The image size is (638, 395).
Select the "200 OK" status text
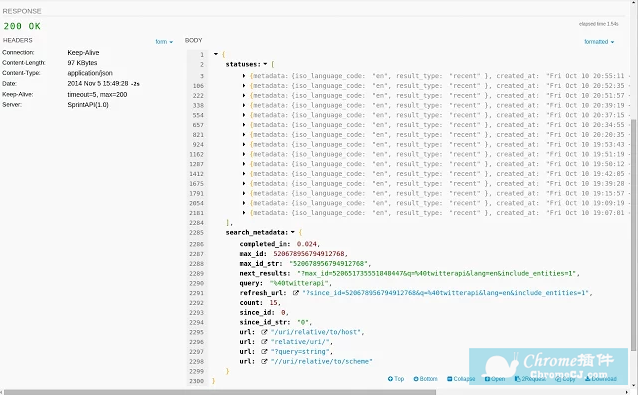click(x=22, y=26)
